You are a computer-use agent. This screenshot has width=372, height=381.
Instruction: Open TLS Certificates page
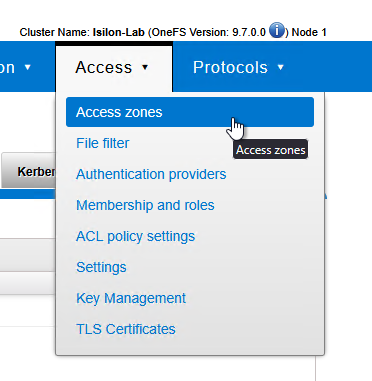pos(126,329)
